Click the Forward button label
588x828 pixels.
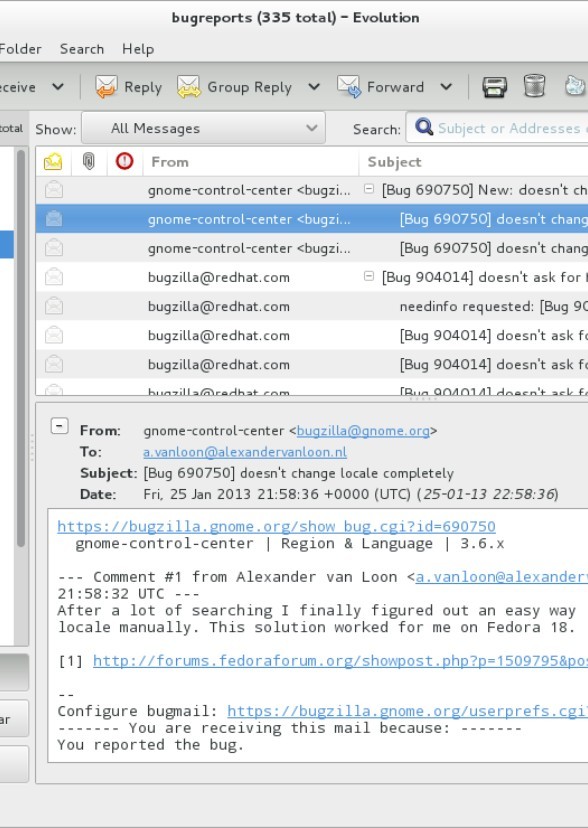[x=395, y=87]
